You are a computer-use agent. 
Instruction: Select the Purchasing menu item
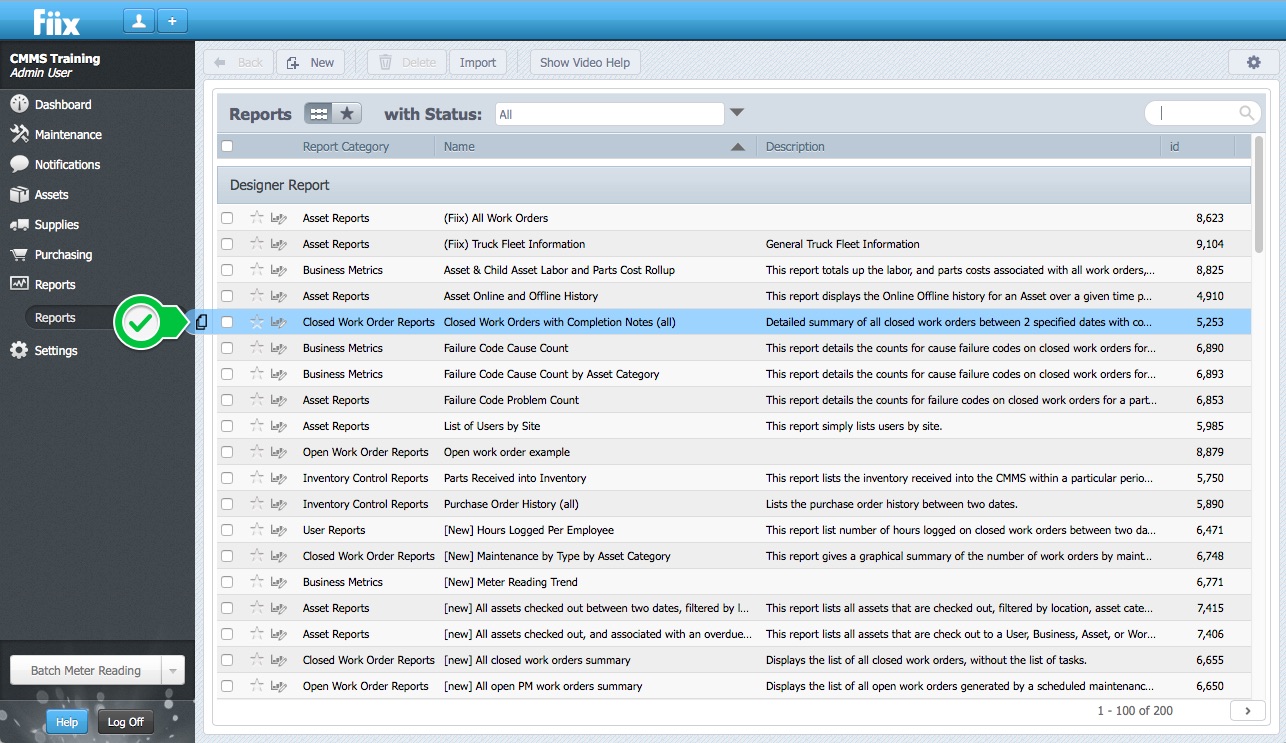tap(63, 254)
